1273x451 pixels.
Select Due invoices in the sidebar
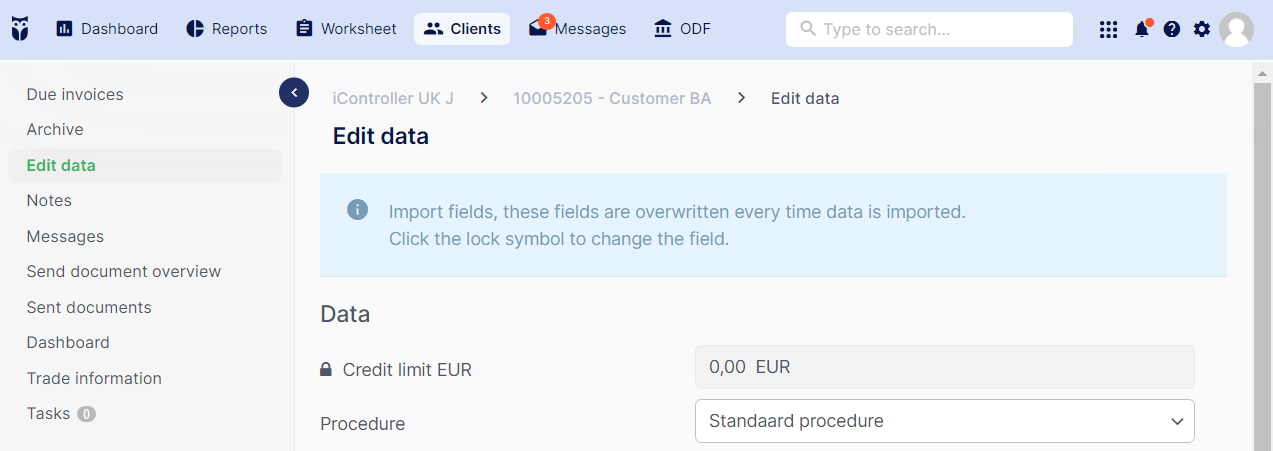tap(75, 94)
